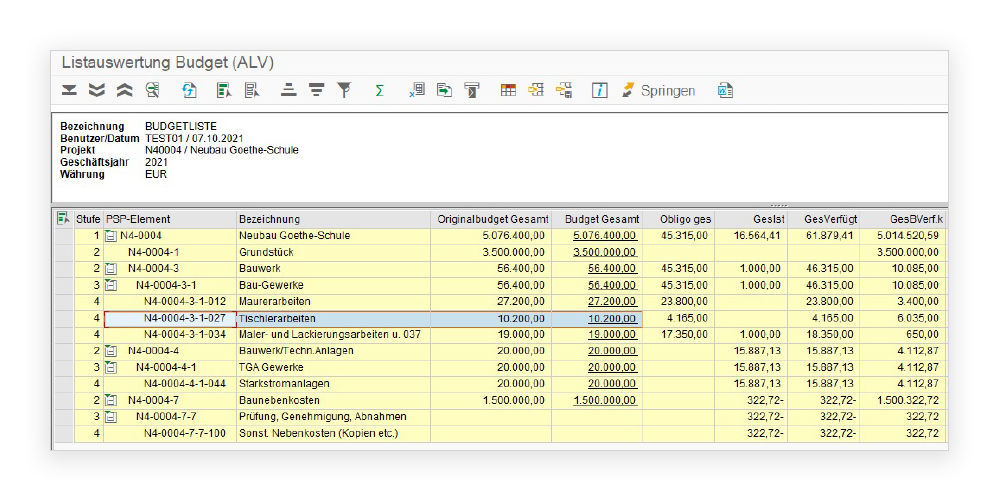Open the information 'i' icon
The width and height of the screenshot is (1000, 500).
599,90
